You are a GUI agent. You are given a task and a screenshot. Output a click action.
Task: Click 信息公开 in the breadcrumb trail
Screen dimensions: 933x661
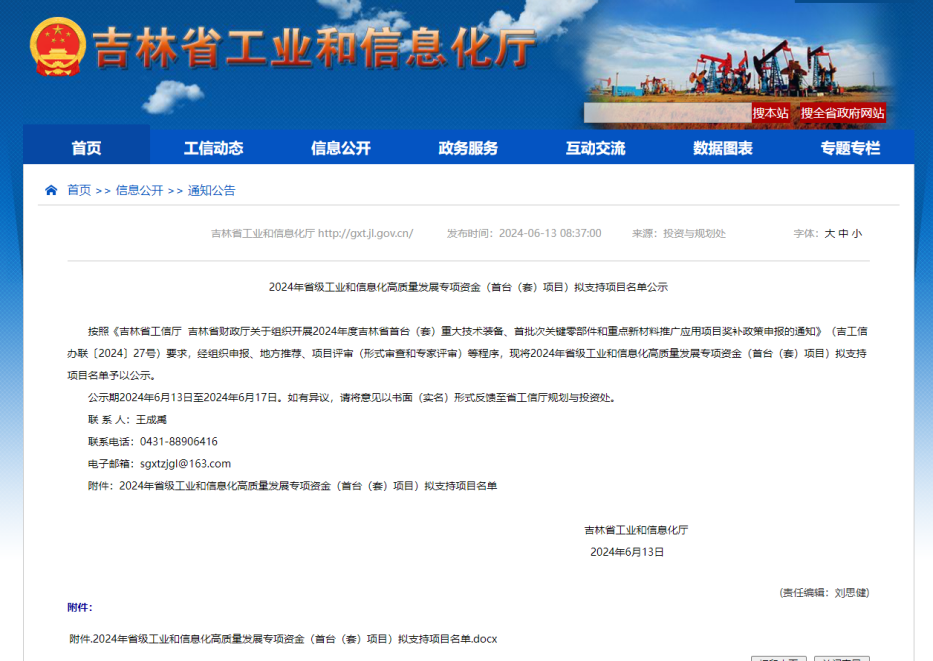tap(139, 190)
